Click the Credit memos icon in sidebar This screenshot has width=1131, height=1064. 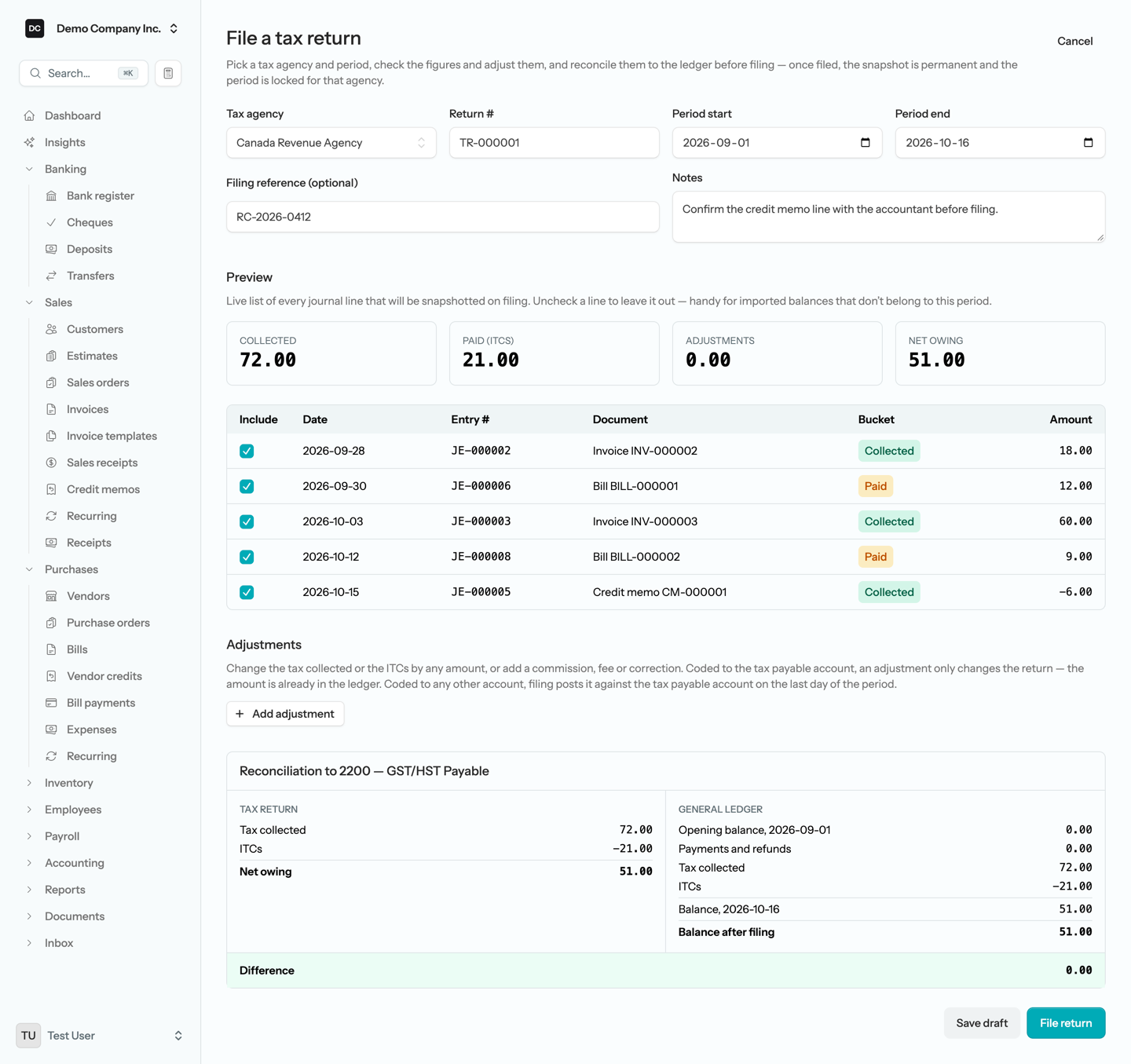pos(51,489)
